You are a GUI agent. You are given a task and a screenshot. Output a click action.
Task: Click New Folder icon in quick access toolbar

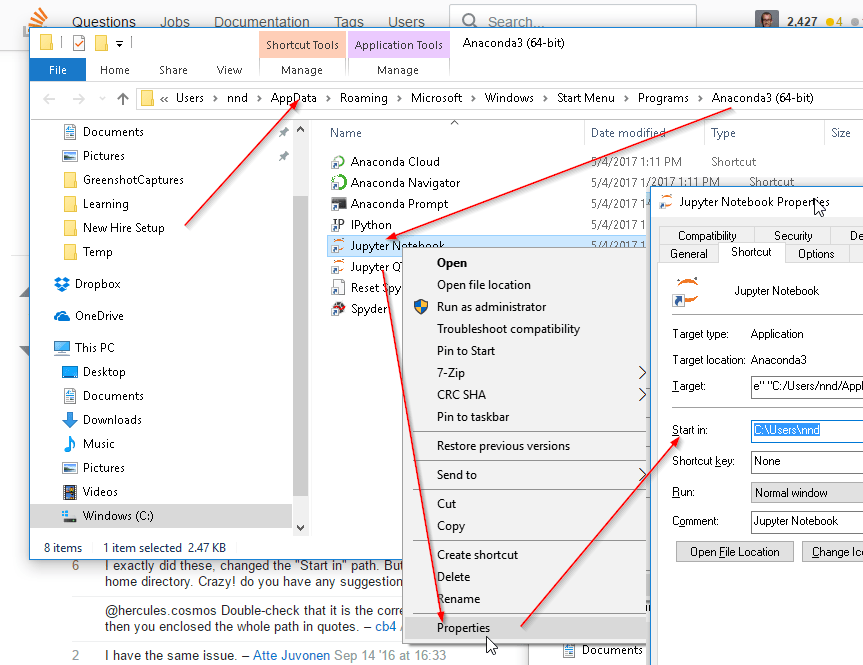(x=101, y=42)
